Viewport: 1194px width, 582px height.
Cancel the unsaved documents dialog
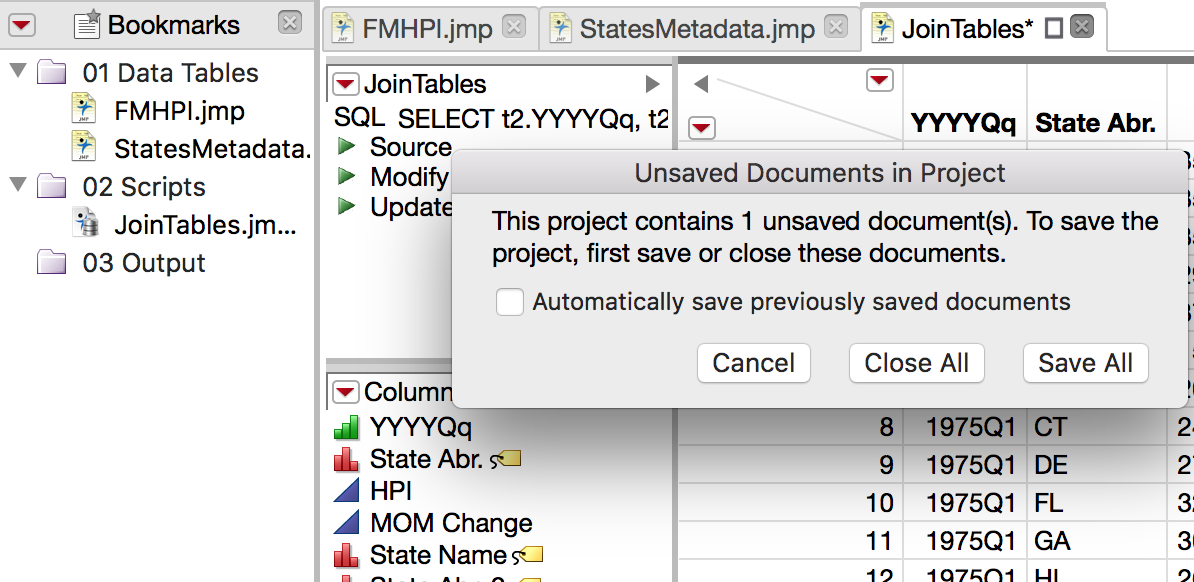click(x=753, y=364)
